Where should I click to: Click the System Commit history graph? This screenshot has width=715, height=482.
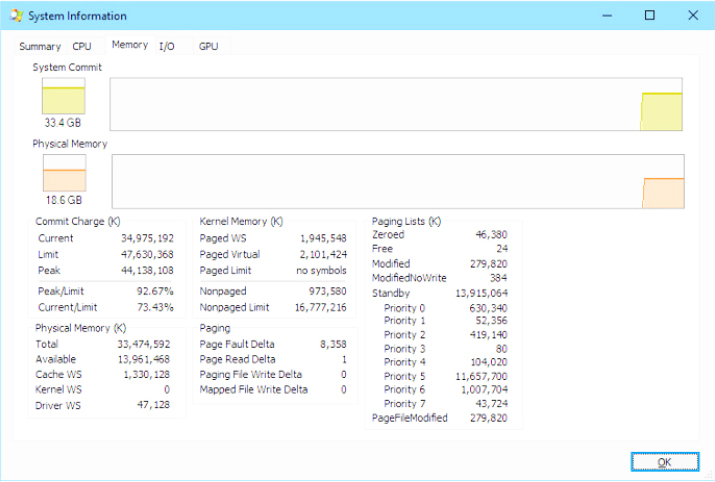point(395,104)
